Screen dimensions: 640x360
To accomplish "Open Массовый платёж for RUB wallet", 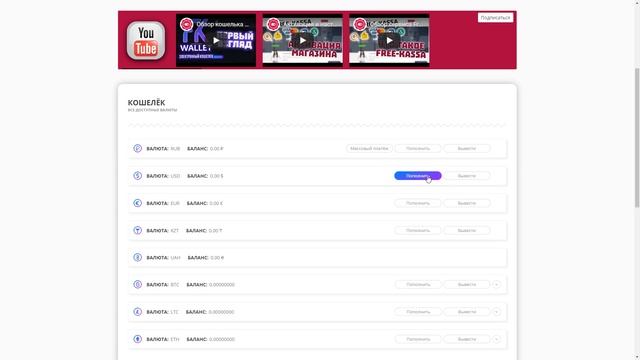I will pyautogui.click(x=369, y=149).
